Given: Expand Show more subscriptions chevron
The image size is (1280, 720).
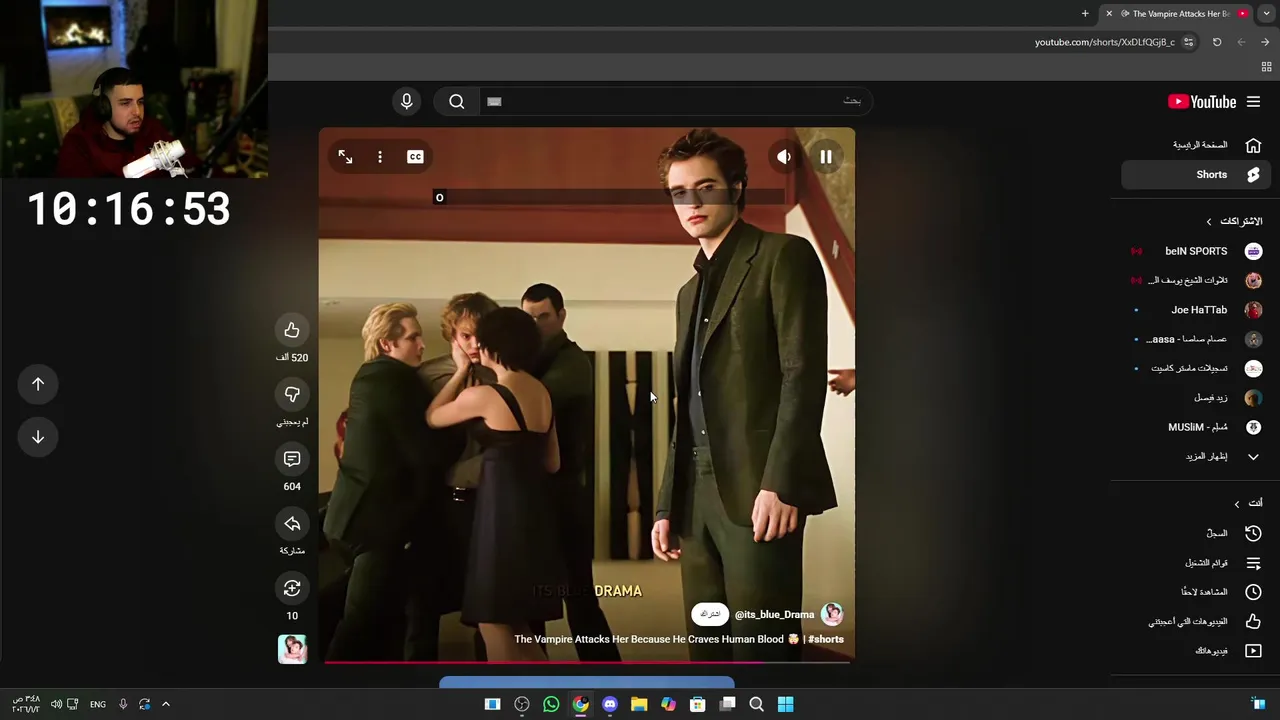Looking at the screenshot, I should [1253, 456].
